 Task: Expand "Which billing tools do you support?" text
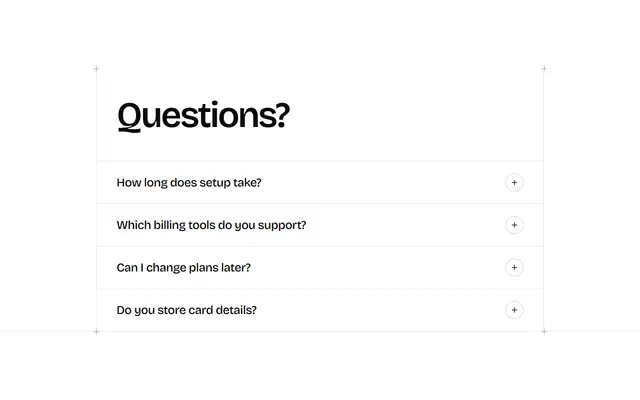pos(211,225)
